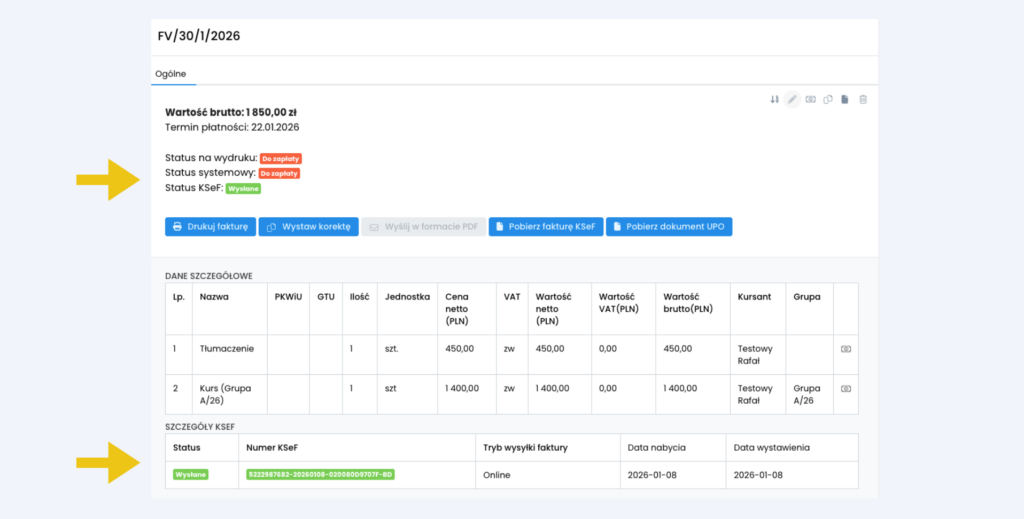1024x519 pixels.
Task: Click Do zapłaty badge next to Status systemowy
Action: [x=279, y=173]
